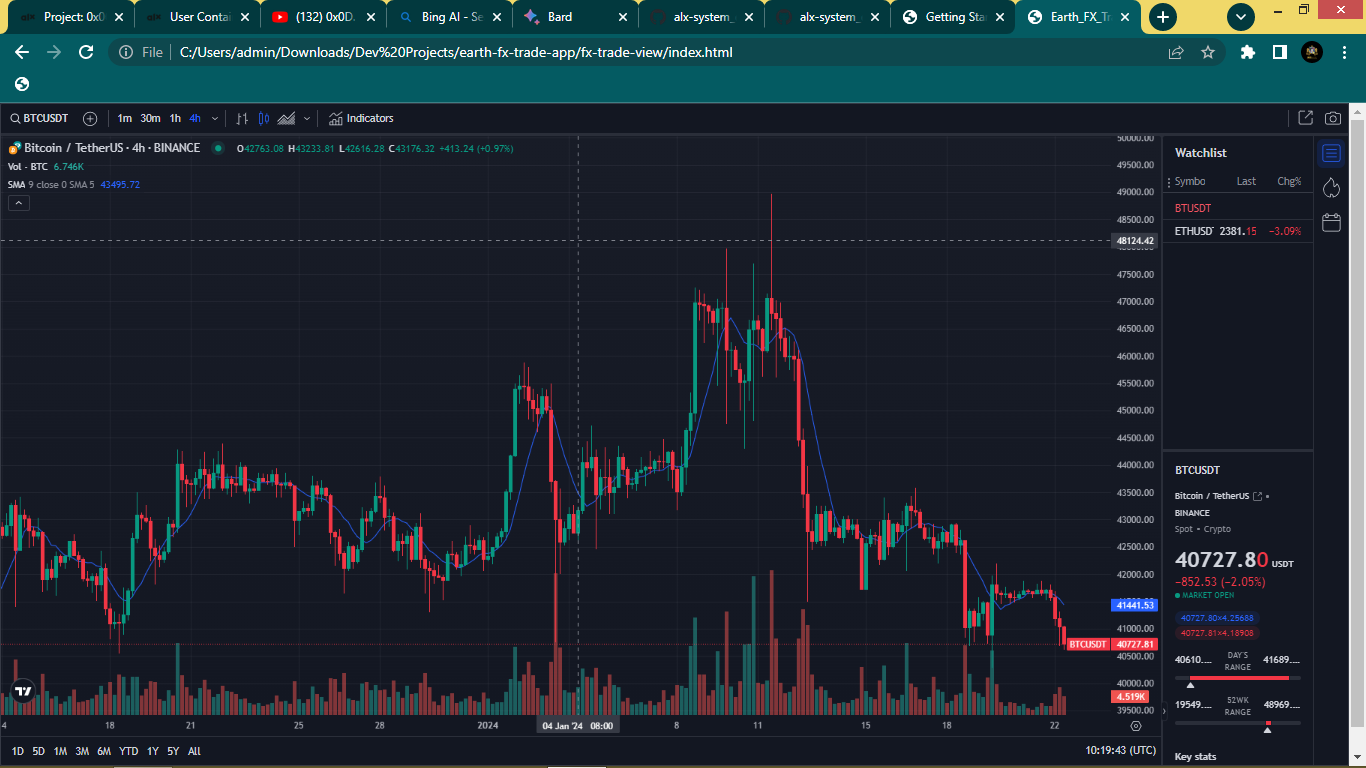This screenshot has height=768, width=1366.
Task: Switch timeframe to 1h
Action: [x=175, y=118]
